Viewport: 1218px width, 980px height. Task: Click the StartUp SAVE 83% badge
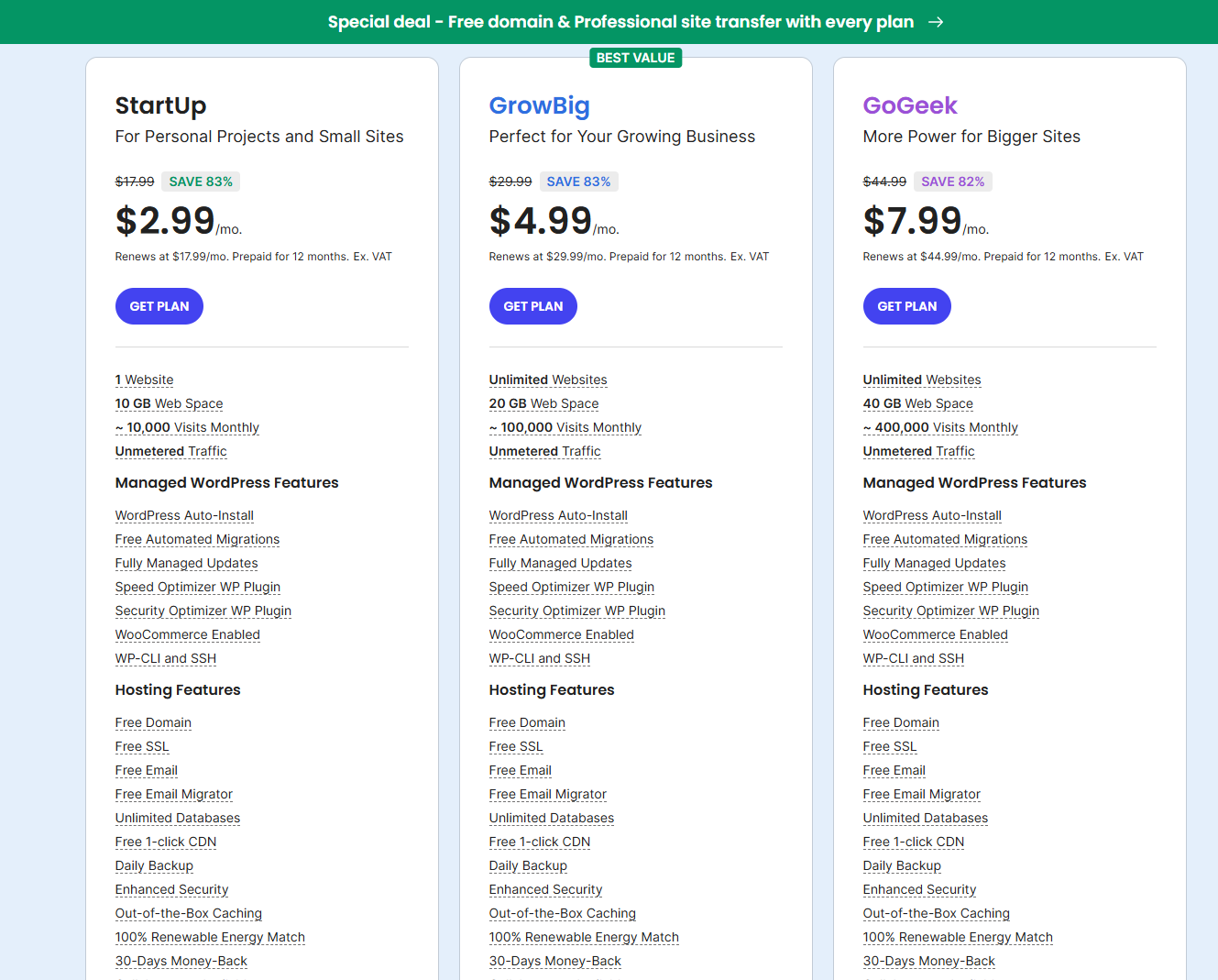click(201, 182)
